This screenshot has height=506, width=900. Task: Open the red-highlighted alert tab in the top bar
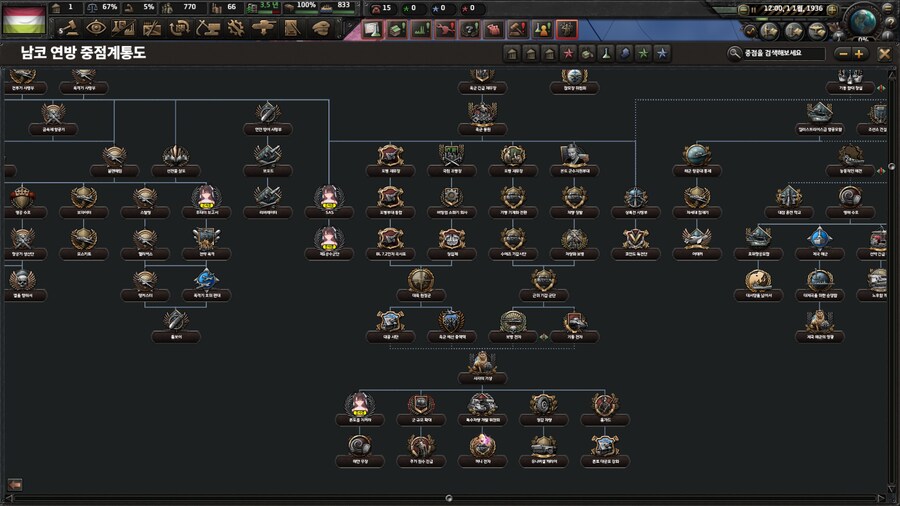566,30
